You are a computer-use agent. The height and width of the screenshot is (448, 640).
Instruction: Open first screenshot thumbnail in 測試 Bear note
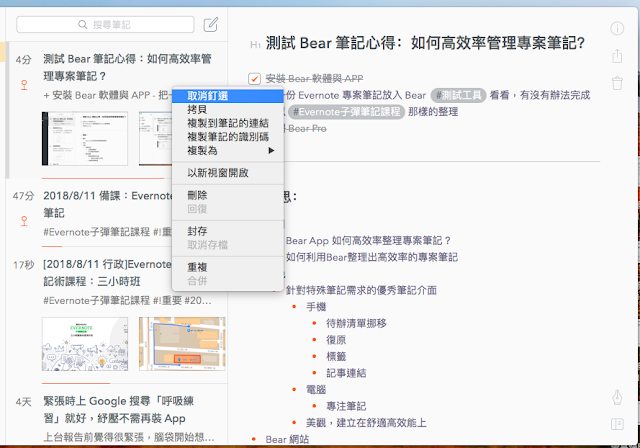click(84, 138)
